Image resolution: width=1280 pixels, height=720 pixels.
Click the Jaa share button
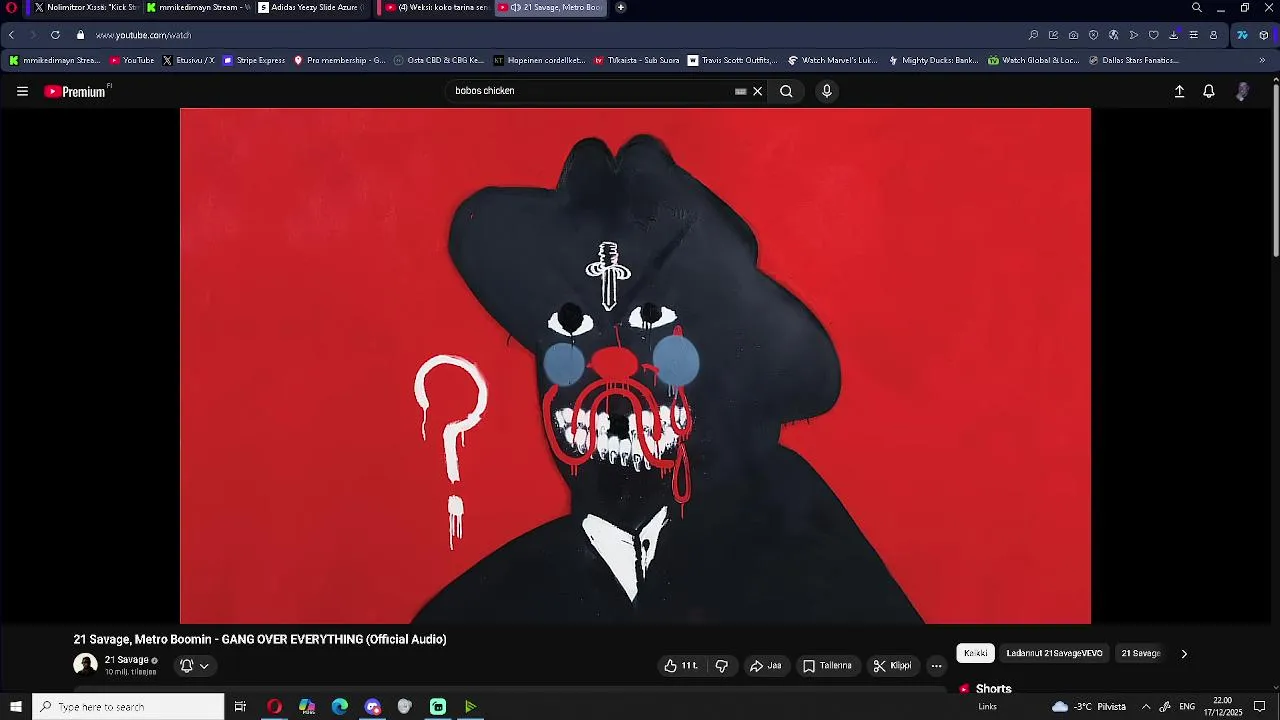766,666
